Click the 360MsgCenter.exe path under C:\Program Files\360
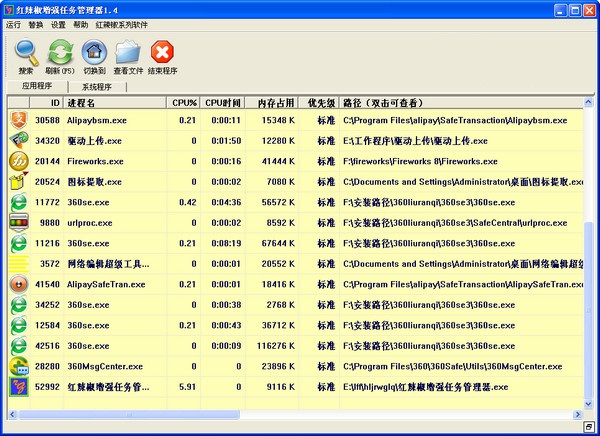This screenshot has width=600, height=436. coord(452,366)
